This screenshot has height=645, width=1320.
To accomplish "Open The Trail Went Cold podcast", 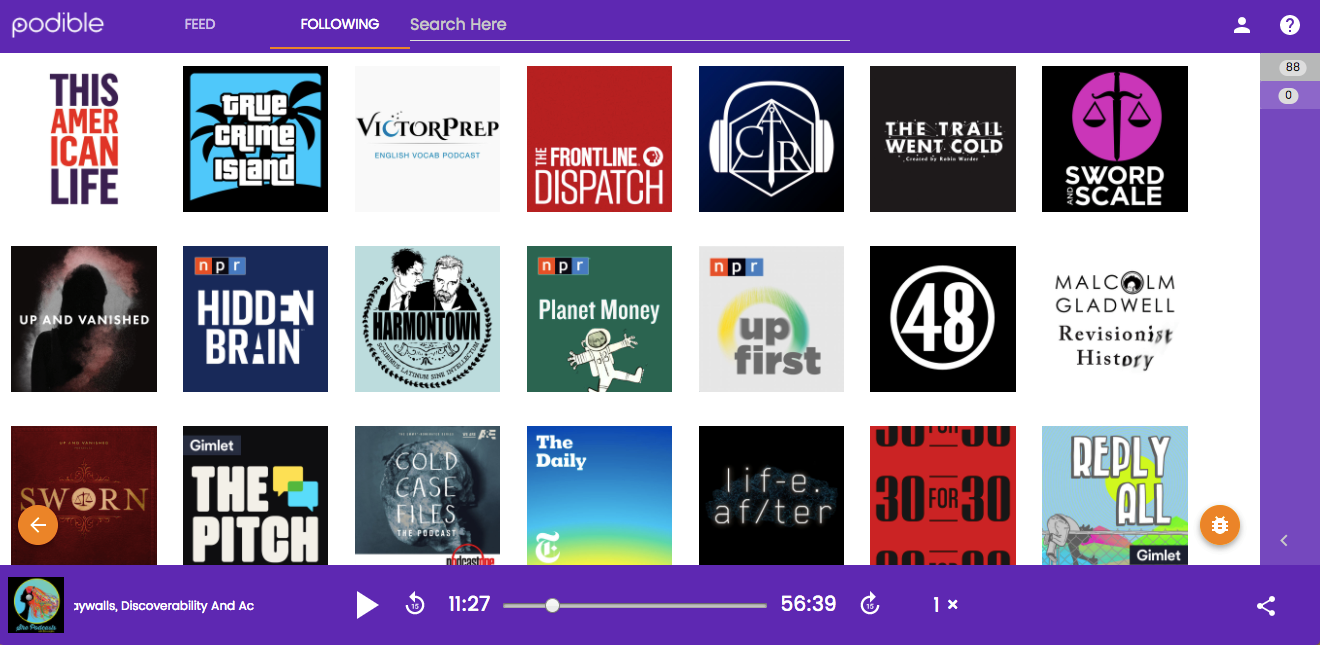I will 943,139.
